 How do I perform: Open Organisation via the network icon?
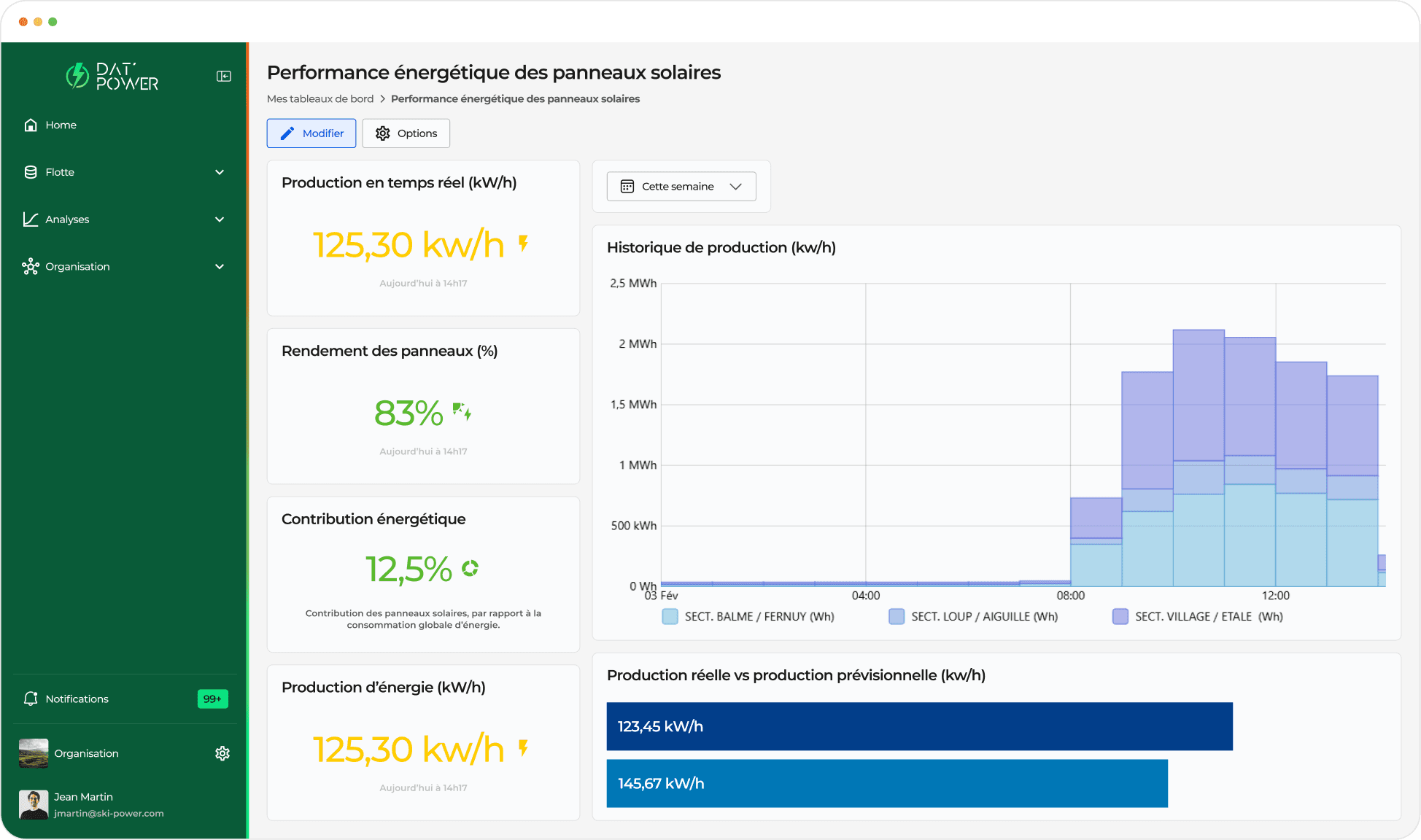coord(31,266)
